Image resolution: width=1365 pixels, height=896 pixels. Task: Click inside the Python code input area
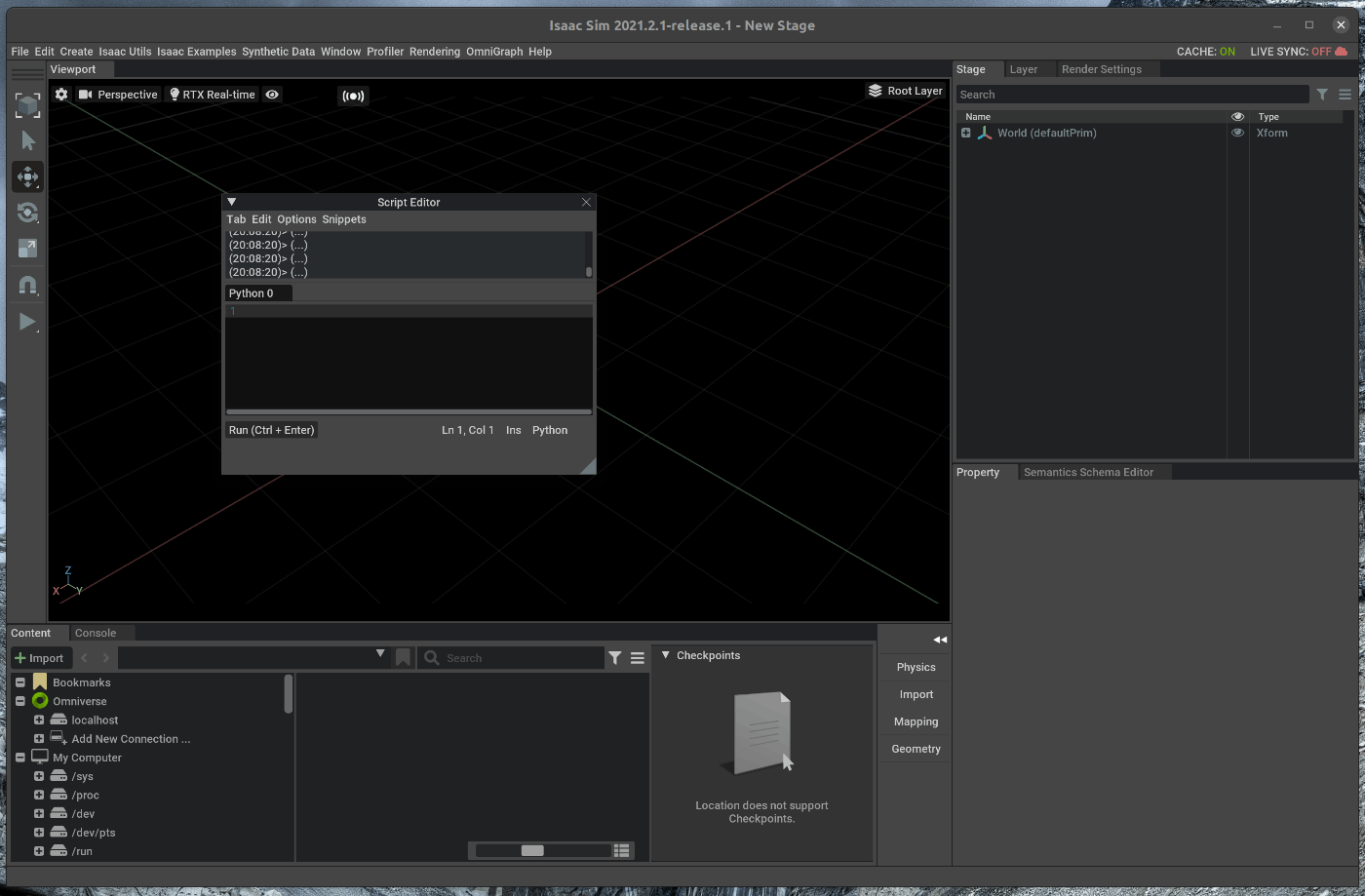pyautogui.click(x=409, y=359)
